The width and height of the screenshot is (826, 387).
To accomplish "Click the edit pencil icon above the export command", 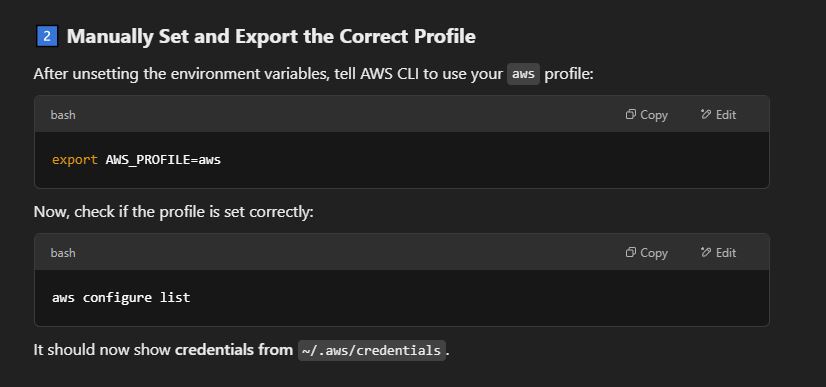I will [706, 114].
